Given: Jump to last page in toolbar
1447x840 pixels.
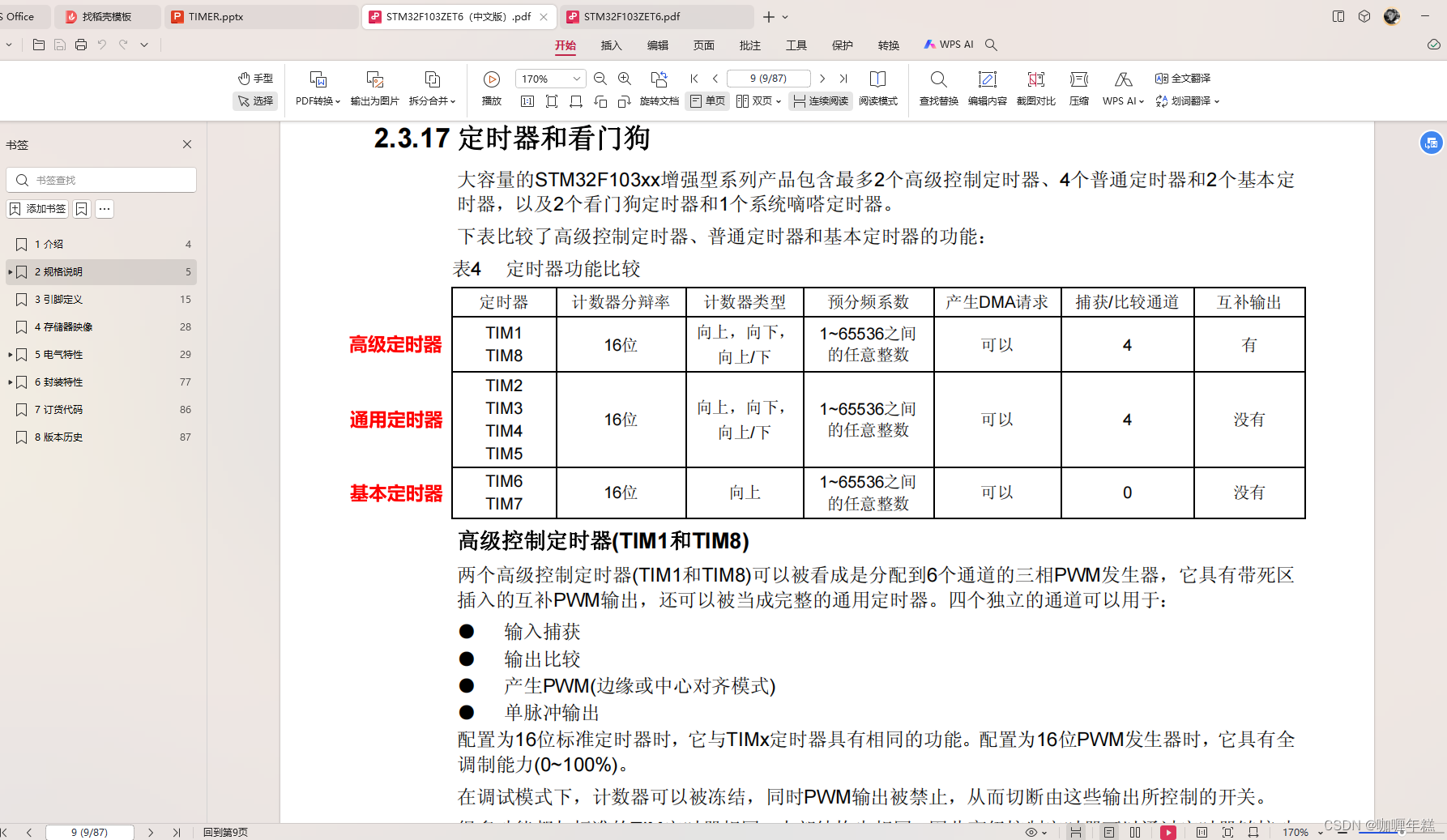Looking at the screenshot, I should [x=843, y=79].
